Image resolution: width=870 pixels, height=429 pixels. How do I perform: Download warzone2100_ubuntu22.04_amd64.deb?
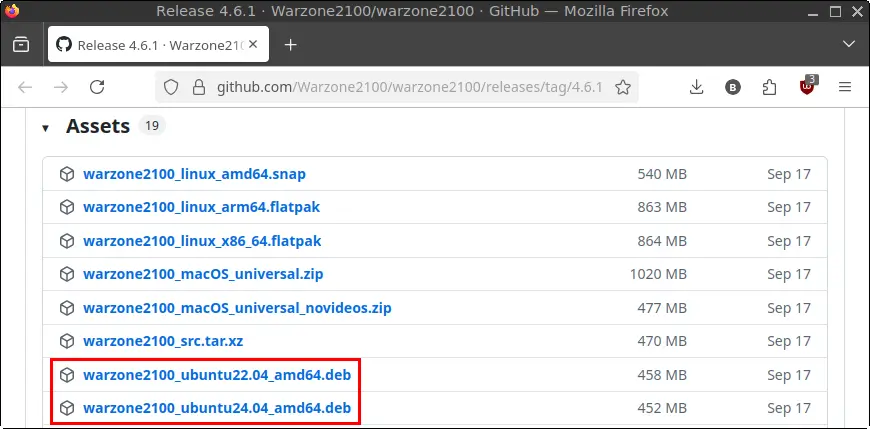[216, 375]
